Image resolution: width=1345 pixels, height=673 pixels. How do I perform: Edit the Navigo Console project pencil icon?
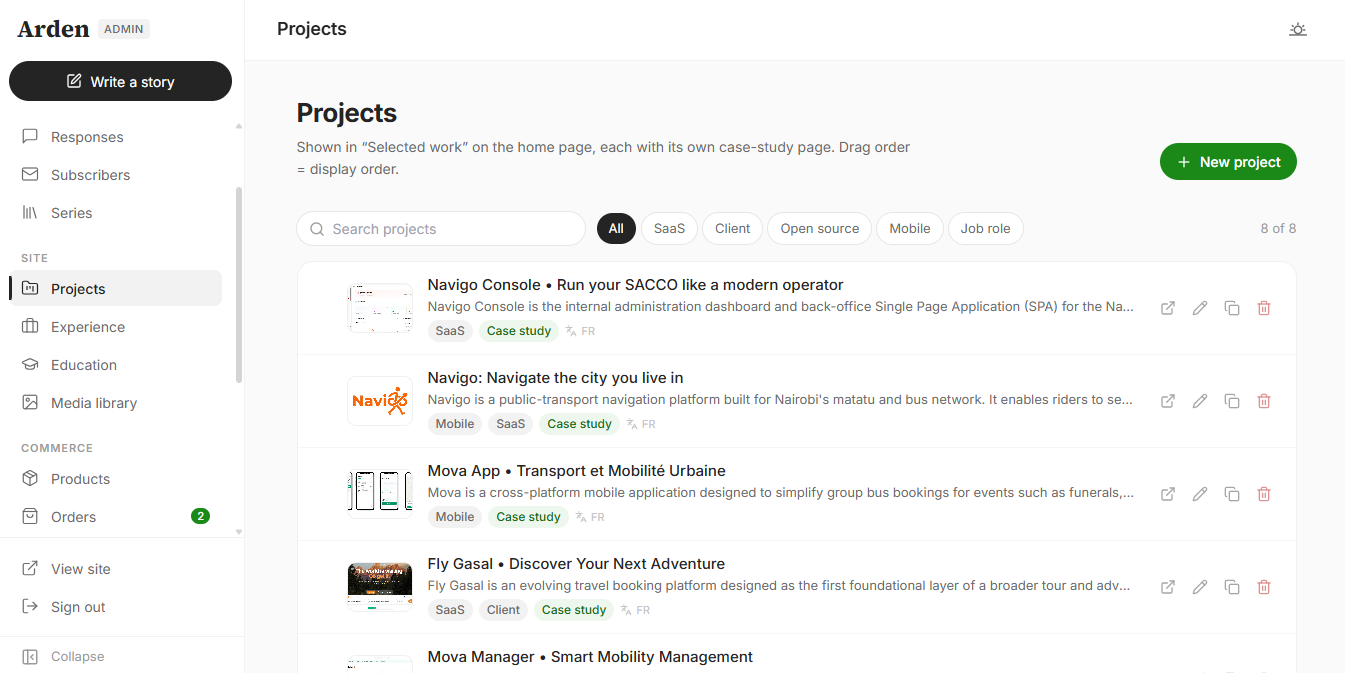1200,308
